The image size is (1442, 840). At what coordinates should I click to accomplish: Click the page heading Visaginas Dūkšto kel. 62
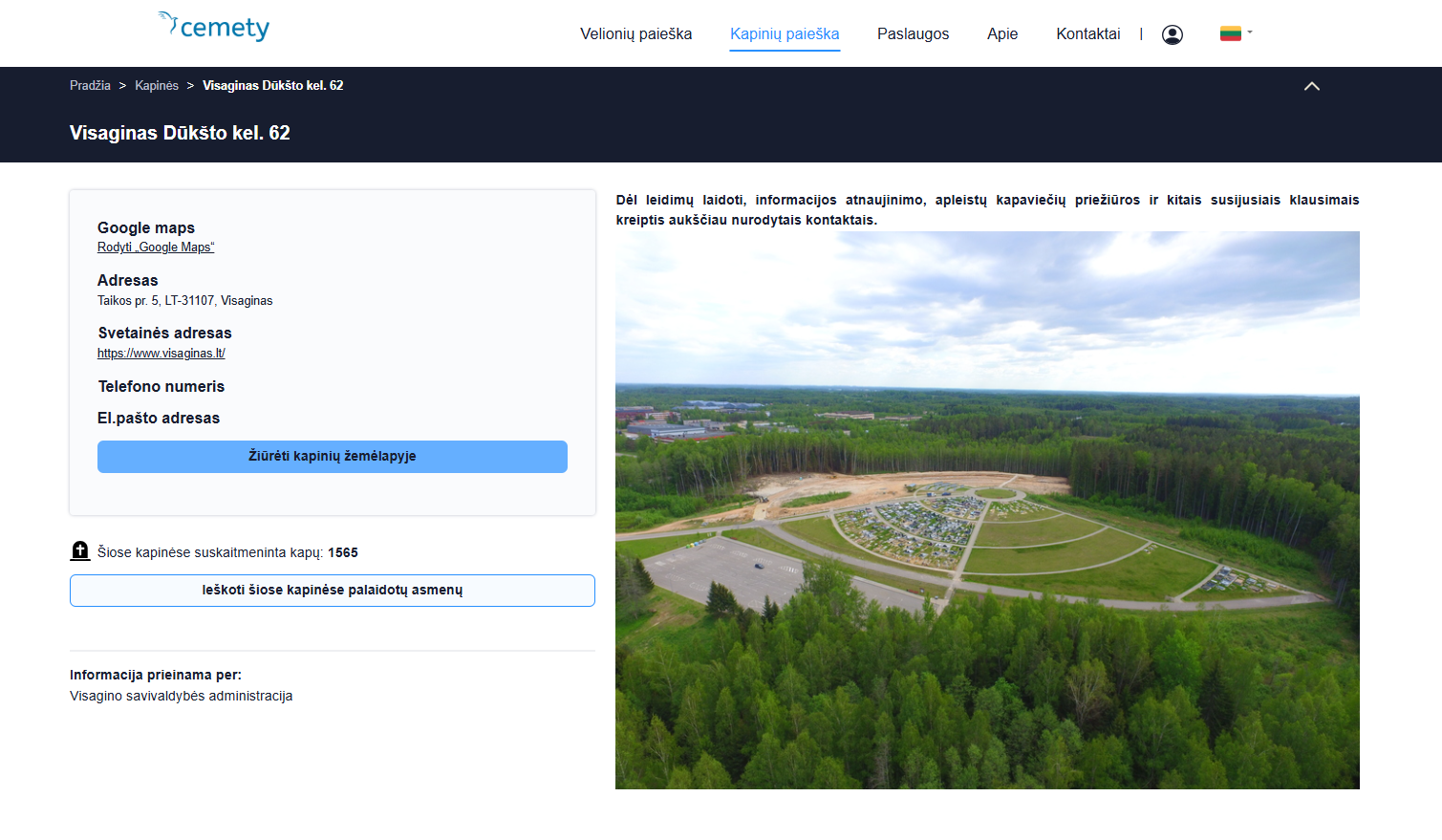pos(180,133)
